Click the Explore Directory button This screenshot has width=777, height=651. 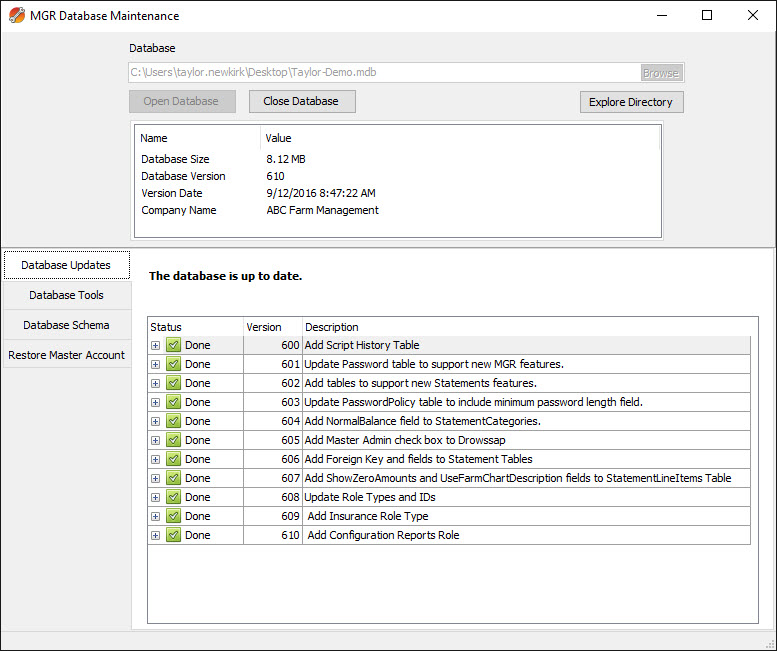pyautogui.click(x=631, y=102)
